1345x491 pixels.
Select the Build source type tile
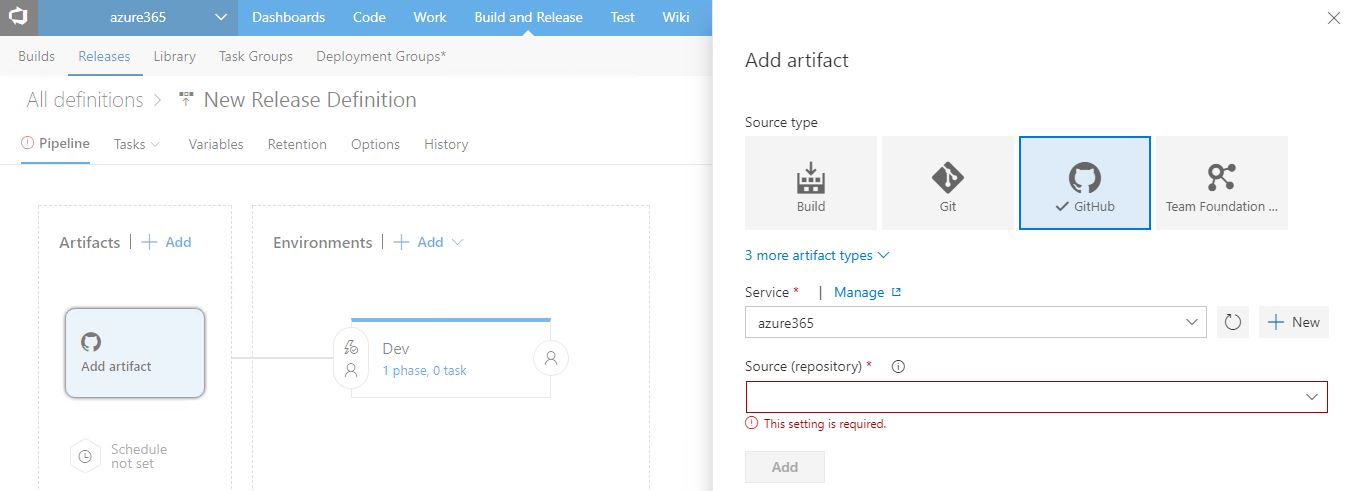click(811, 183)
